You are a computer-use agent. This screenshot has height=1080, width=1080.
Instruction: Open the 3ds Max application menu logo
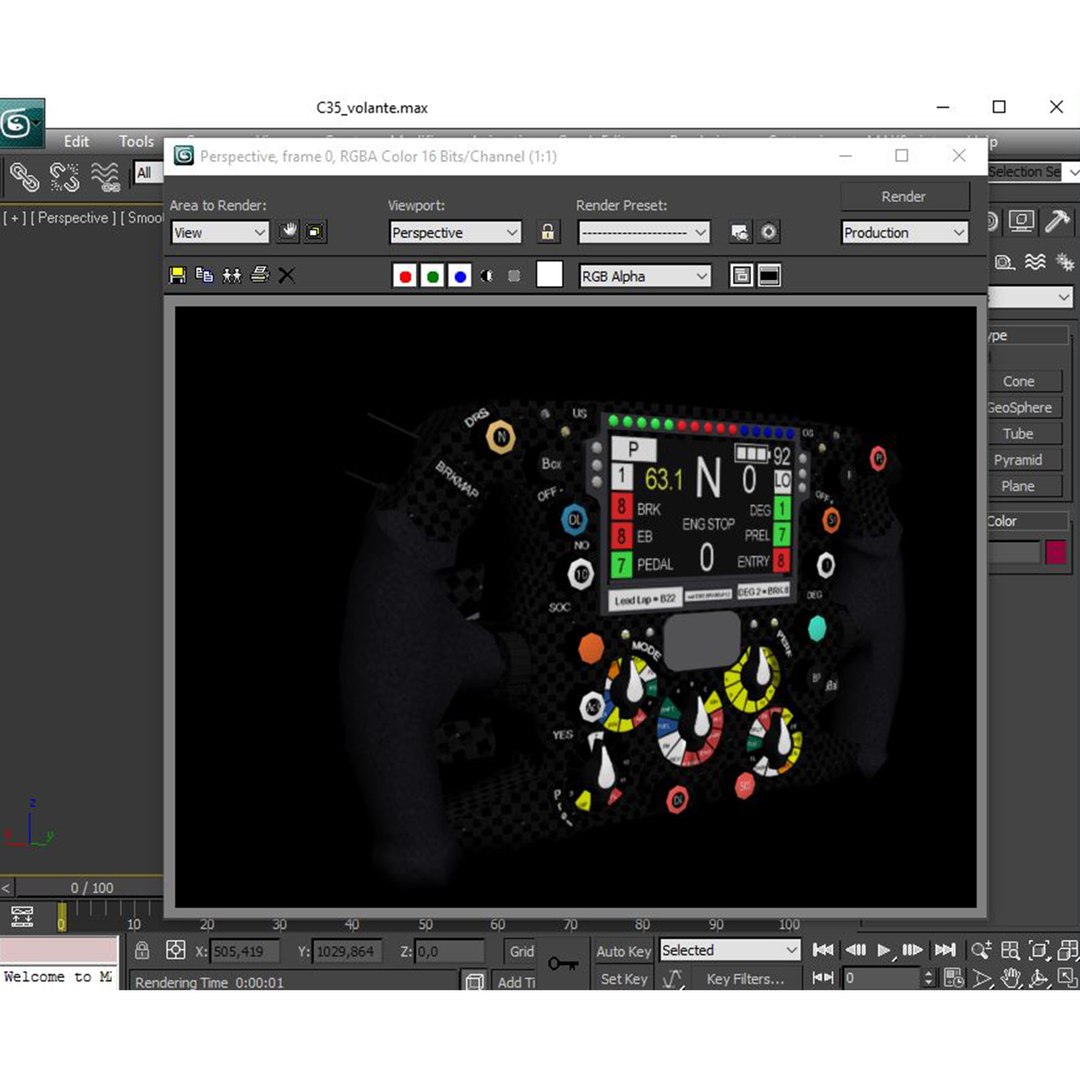pyautogui.click(x=21, y=123)
